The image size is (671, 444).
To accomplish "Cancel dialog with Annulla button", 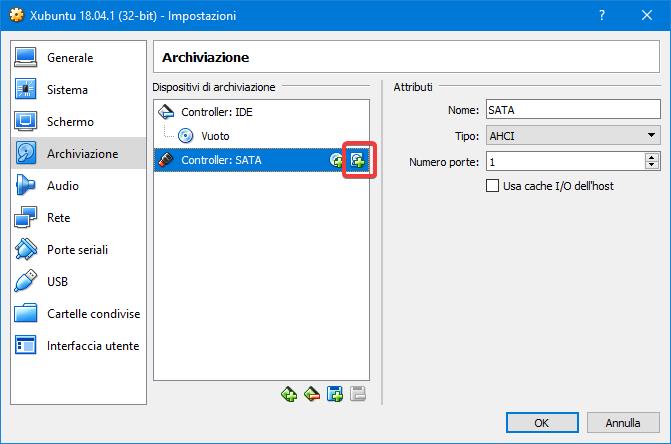I will tap(623, 423).
